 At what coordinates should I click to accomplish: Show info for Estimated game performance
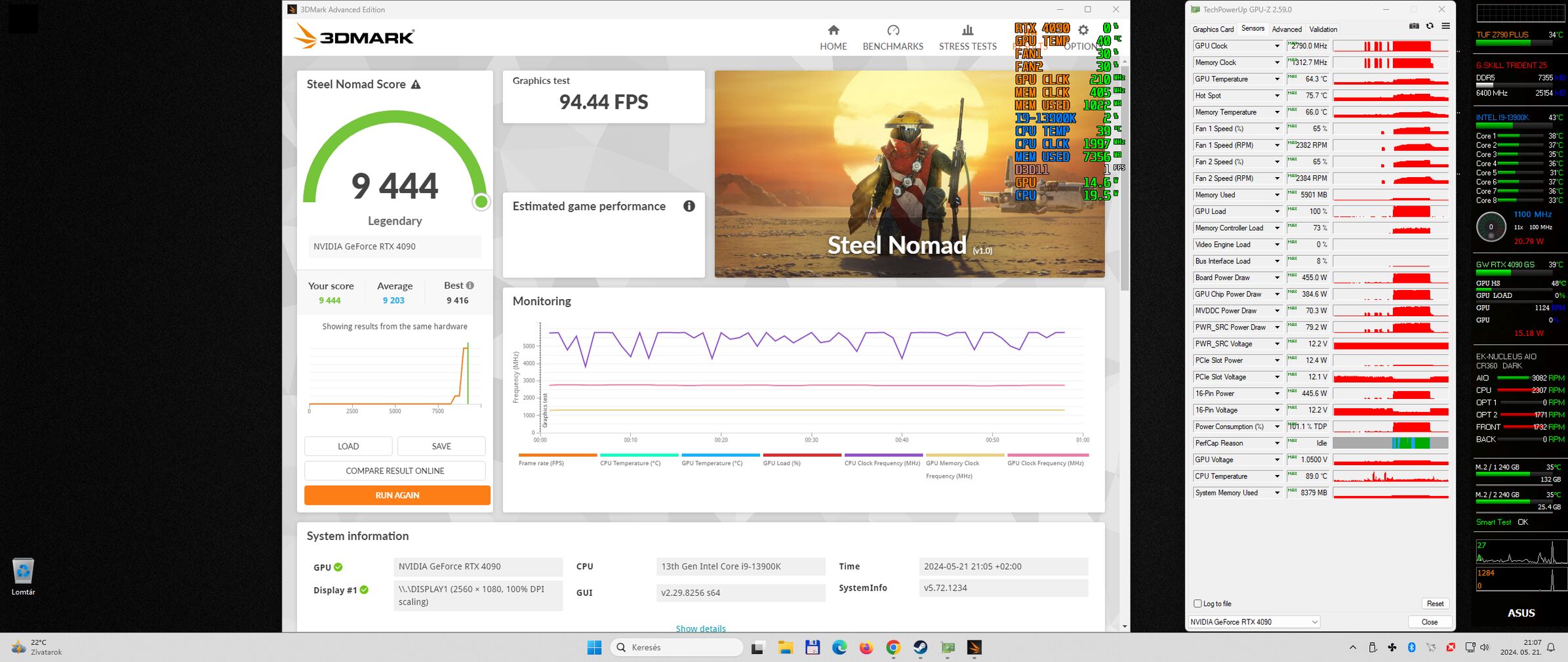(689, 206)
